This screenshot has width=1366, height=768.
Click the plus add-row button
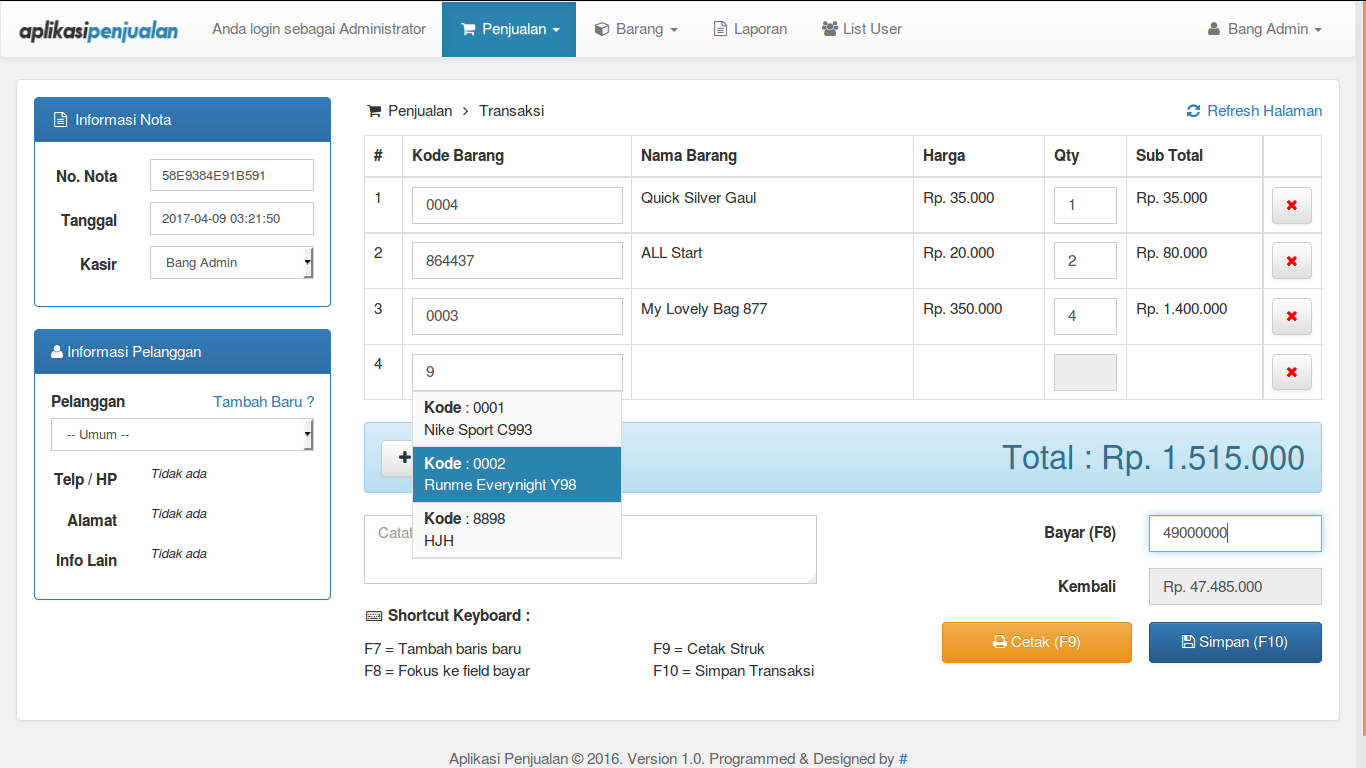[399, 458]
